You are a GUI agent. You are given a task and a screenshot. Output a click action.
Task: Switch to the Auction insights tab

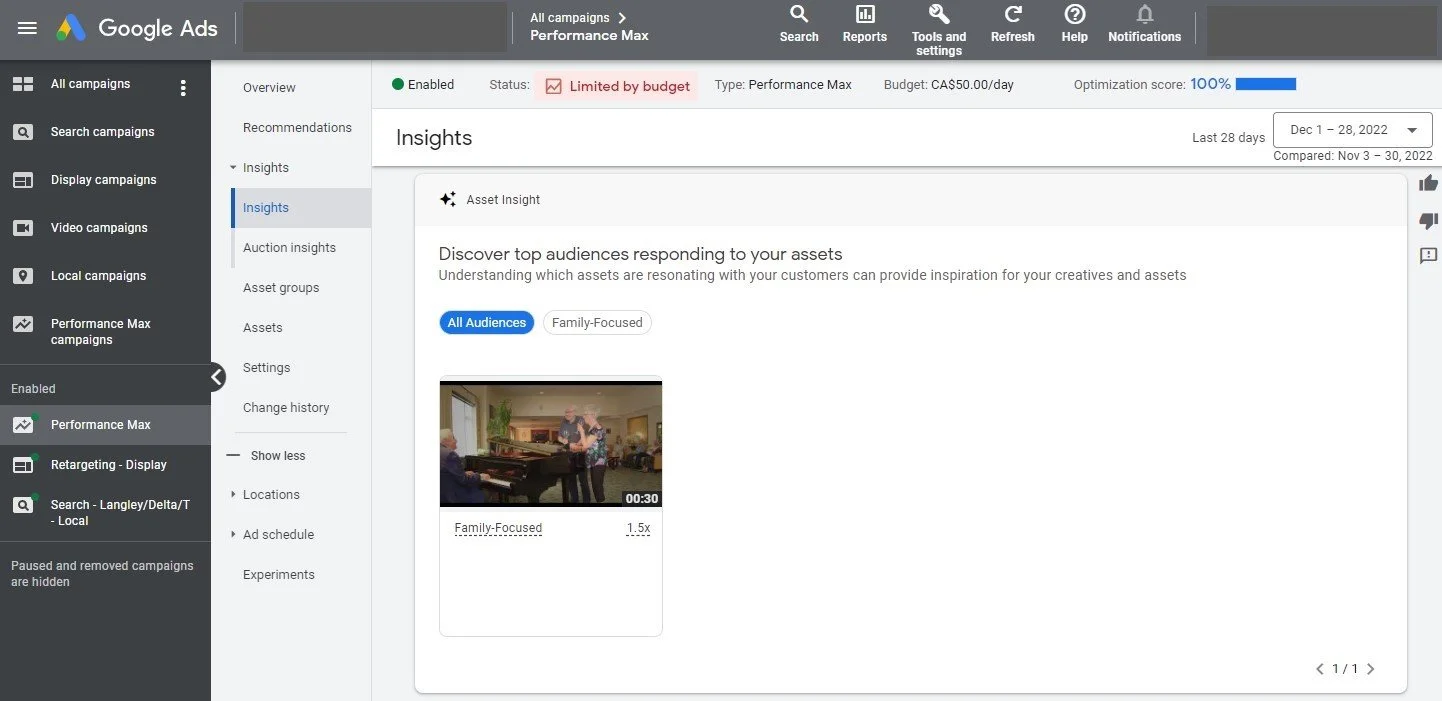point(288,247)
